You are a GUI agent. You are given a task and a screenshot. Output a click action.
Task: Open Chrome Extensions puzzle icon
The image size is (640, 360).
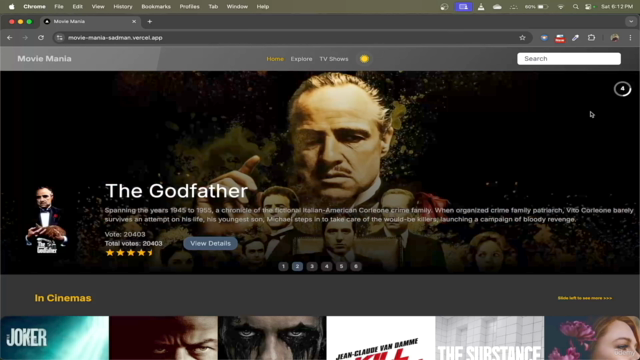(591, 38)
